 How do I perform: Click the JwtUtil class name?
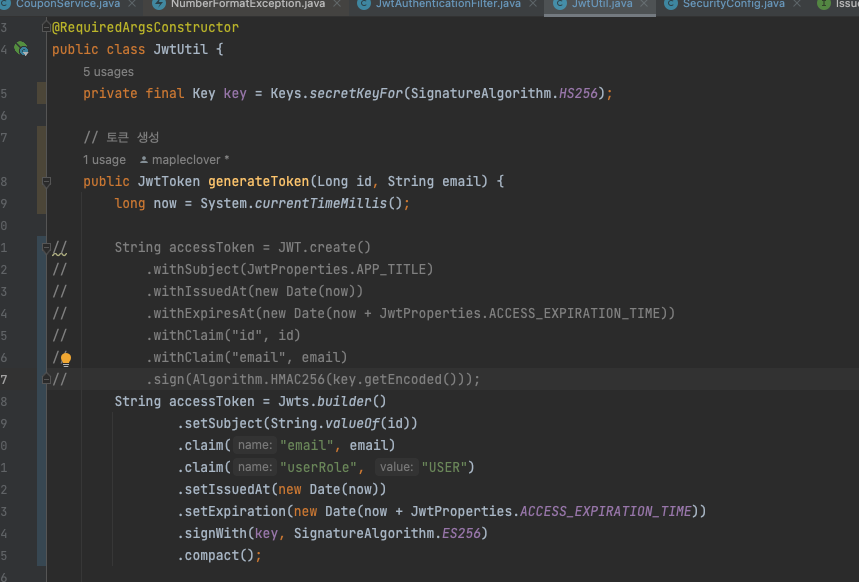click(181, 49)
